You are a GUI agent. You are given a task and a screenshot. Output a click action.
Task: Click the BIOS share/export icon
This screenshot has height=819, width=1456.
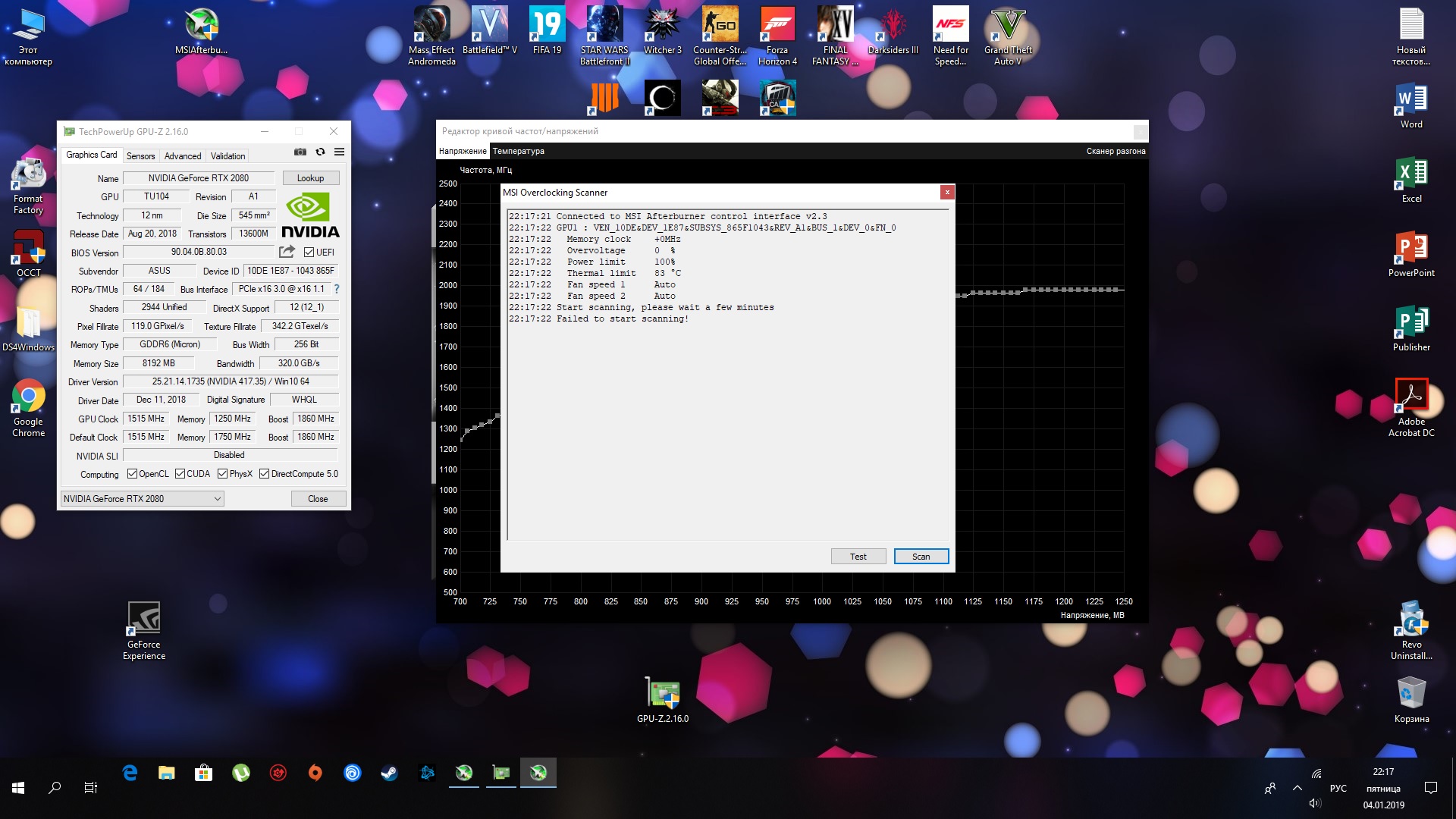[x=287, y=252]
